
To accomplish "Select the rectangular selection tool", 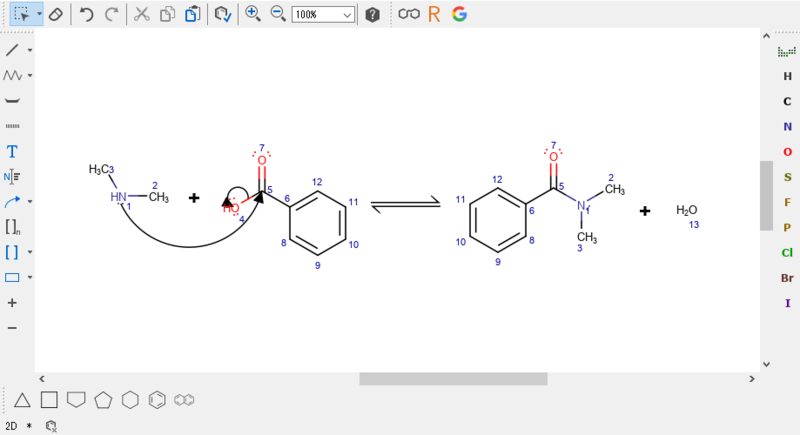I will [x=21, y=14].
